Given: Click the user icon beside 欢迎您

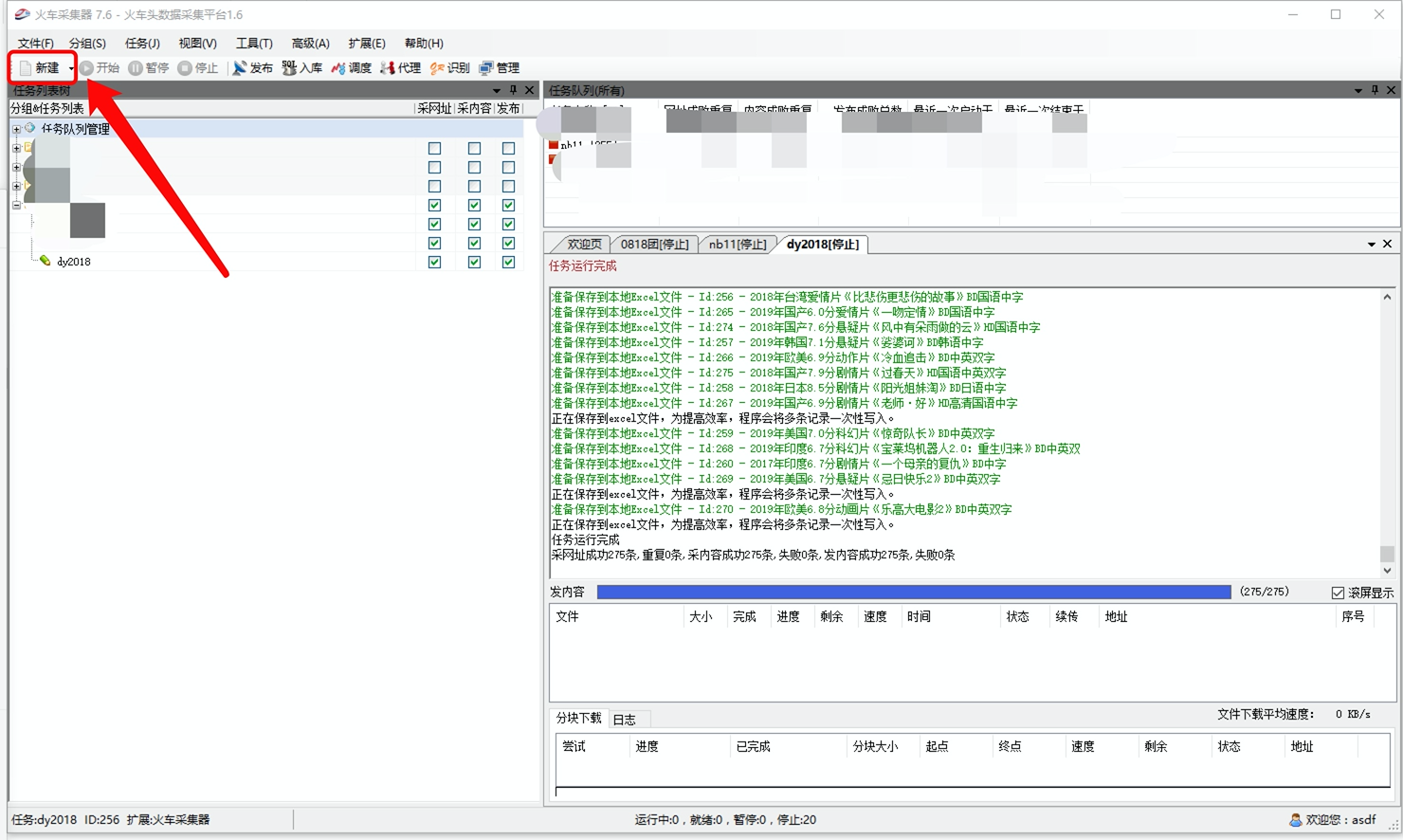Looking at the screenshot, I should (x=1296, y=819).
